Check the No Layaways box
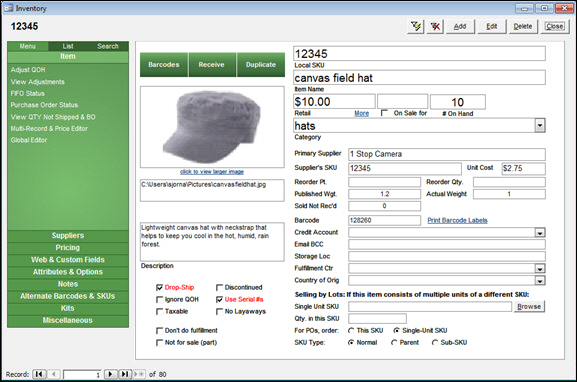Screen dimensions: 577x382 coord(219,312)
